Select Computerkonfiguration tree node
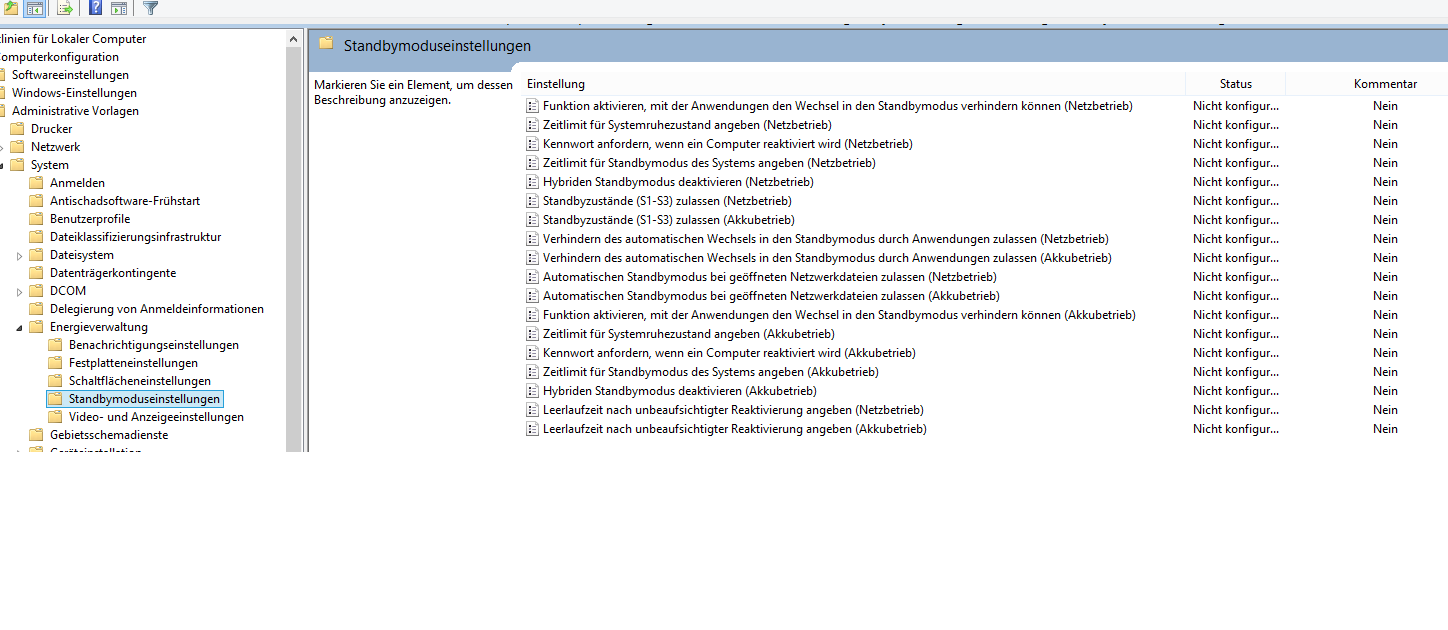 coord(58,57)
